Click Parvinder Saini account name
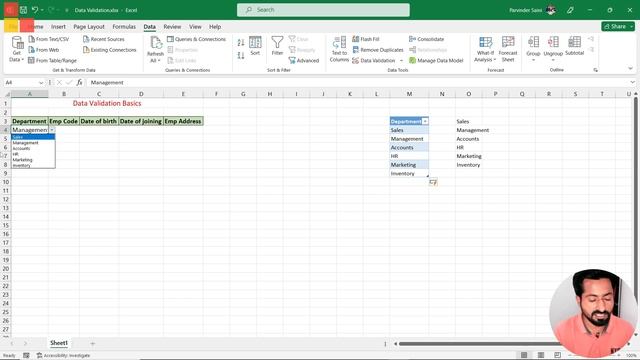 525,10
